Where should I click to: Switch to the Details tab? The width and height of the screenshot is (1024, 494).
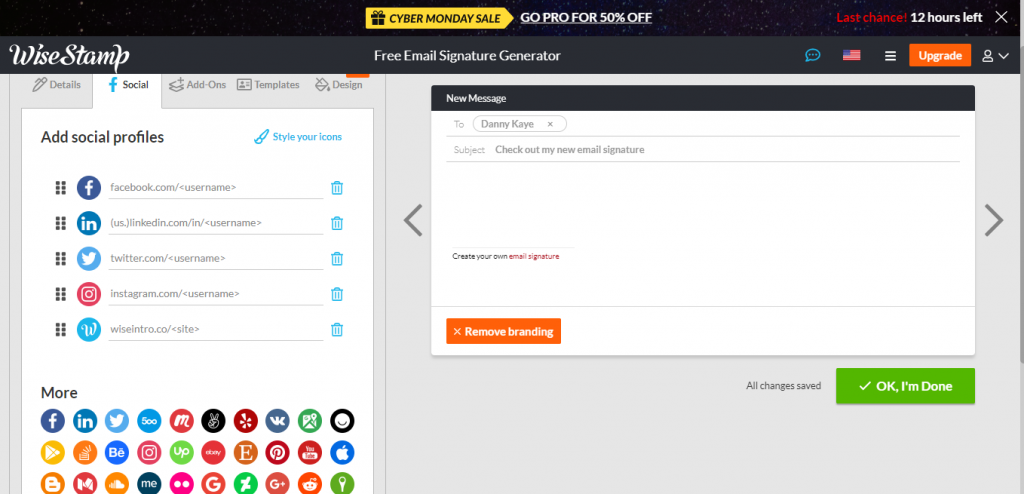57,85
